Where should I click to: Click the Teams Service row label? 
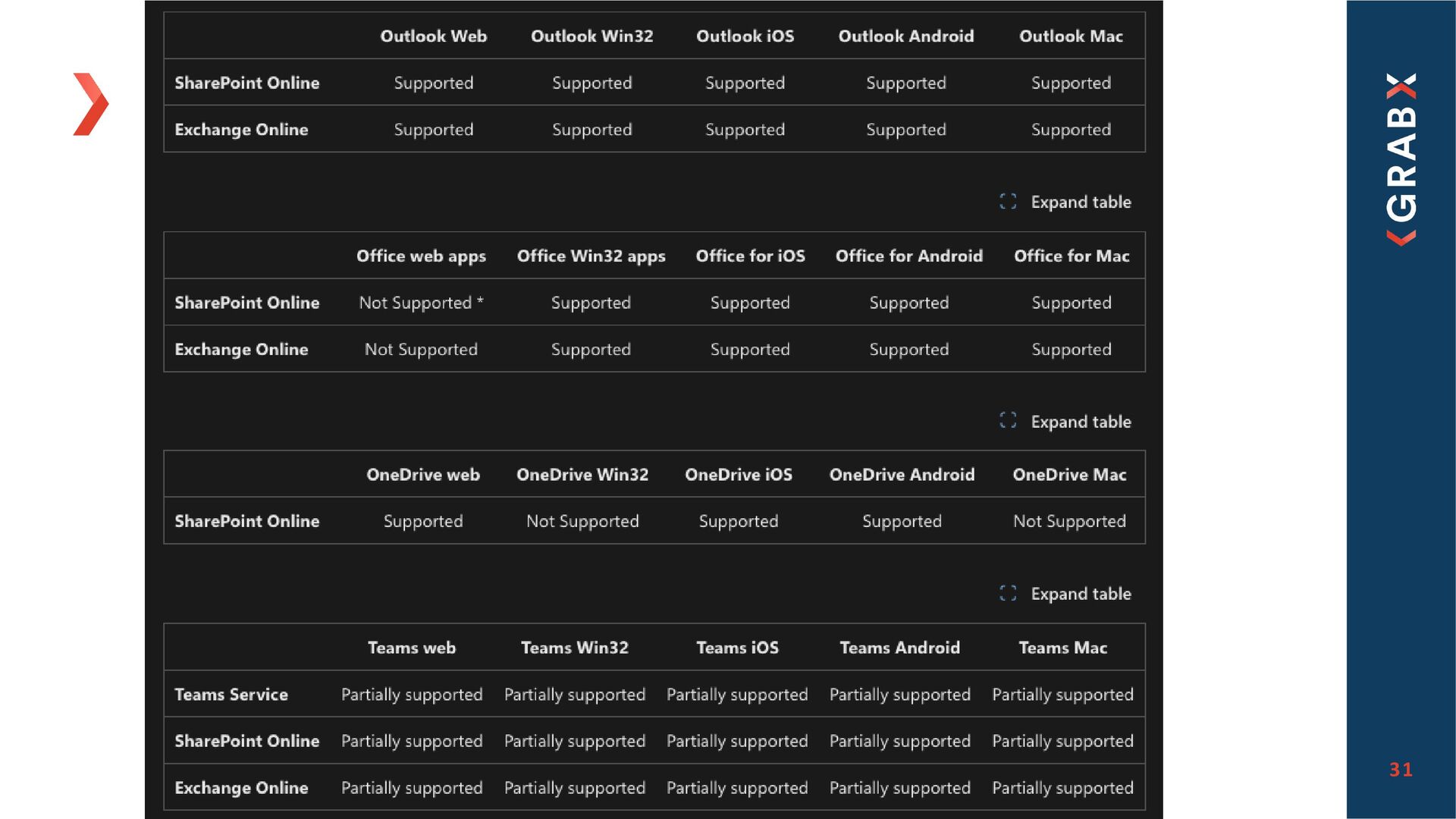tap(231, 695)
